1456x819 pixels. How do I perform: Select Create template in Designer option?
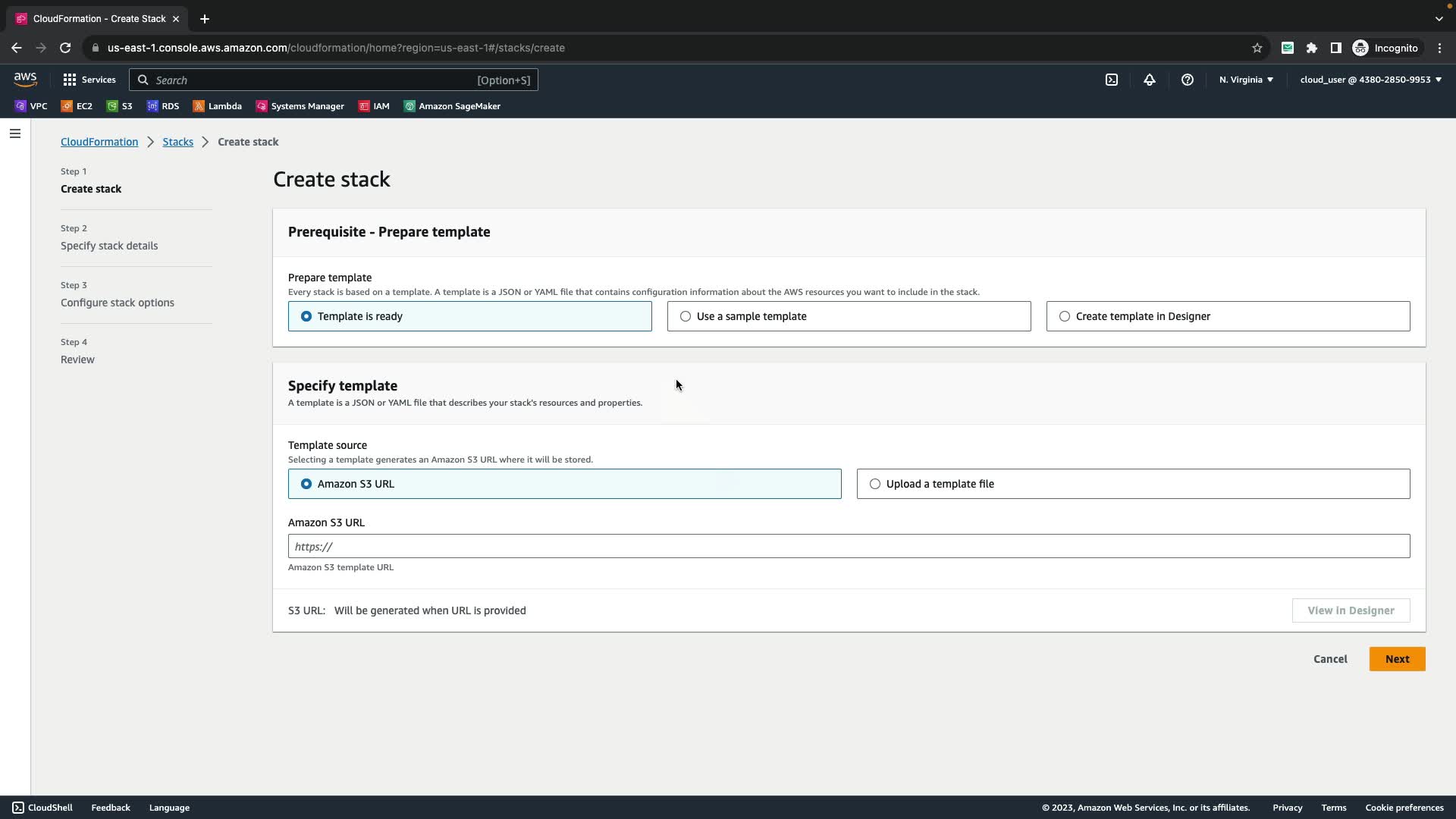tap(1065, 316)
